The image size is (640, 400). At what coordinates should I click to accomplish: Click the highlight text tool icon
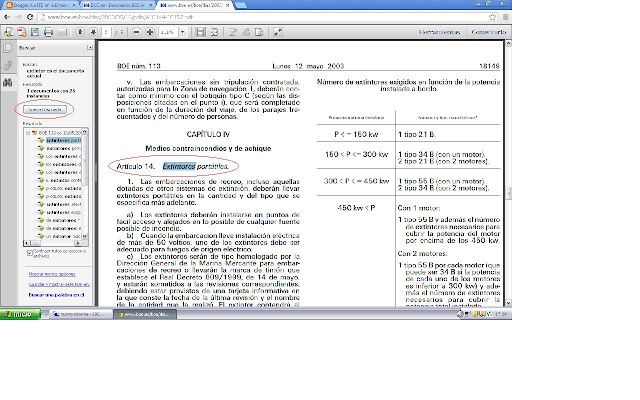click(246, 32)
